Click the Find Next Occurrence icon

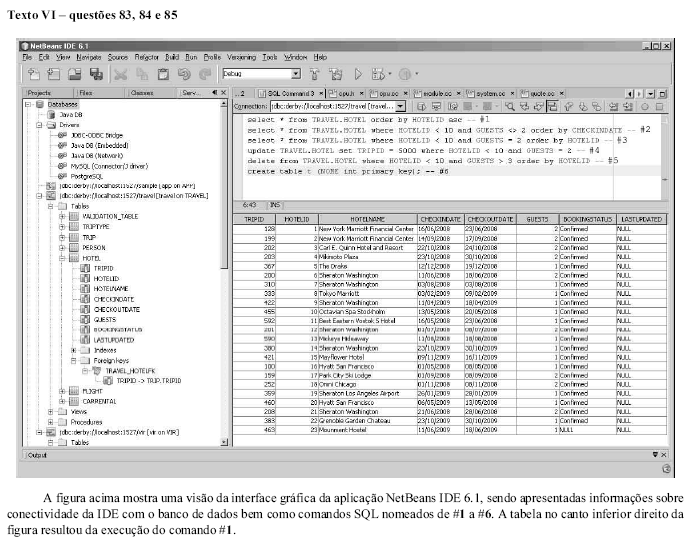[x=538, y=106]
